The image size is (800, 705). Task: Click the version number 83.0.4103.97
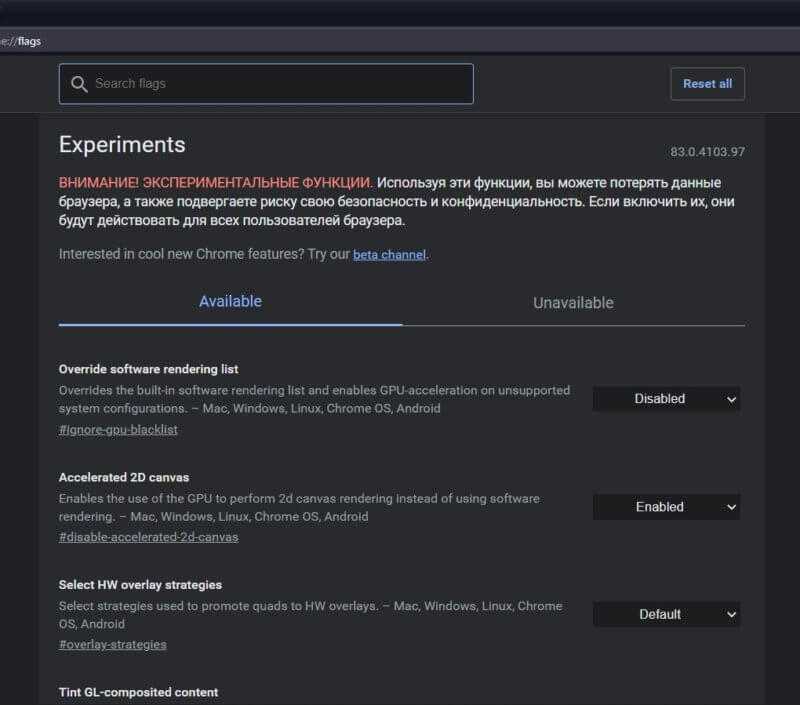tap(707, 152)
